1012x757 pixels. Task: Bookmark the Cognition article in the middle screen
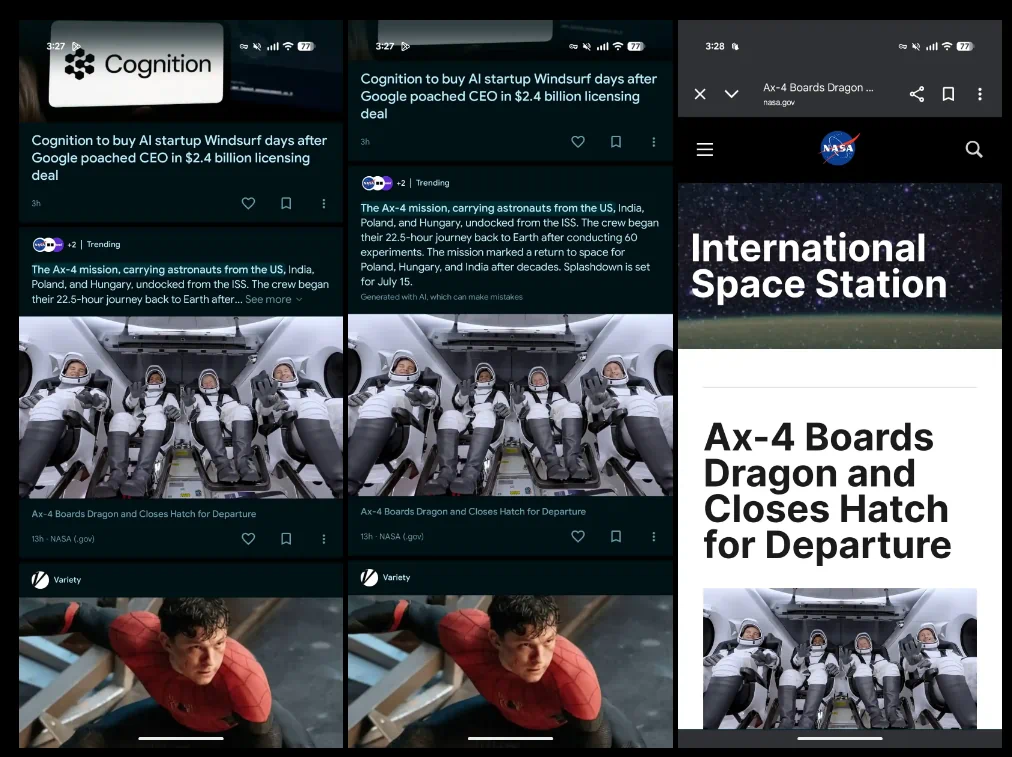[616, 141]
